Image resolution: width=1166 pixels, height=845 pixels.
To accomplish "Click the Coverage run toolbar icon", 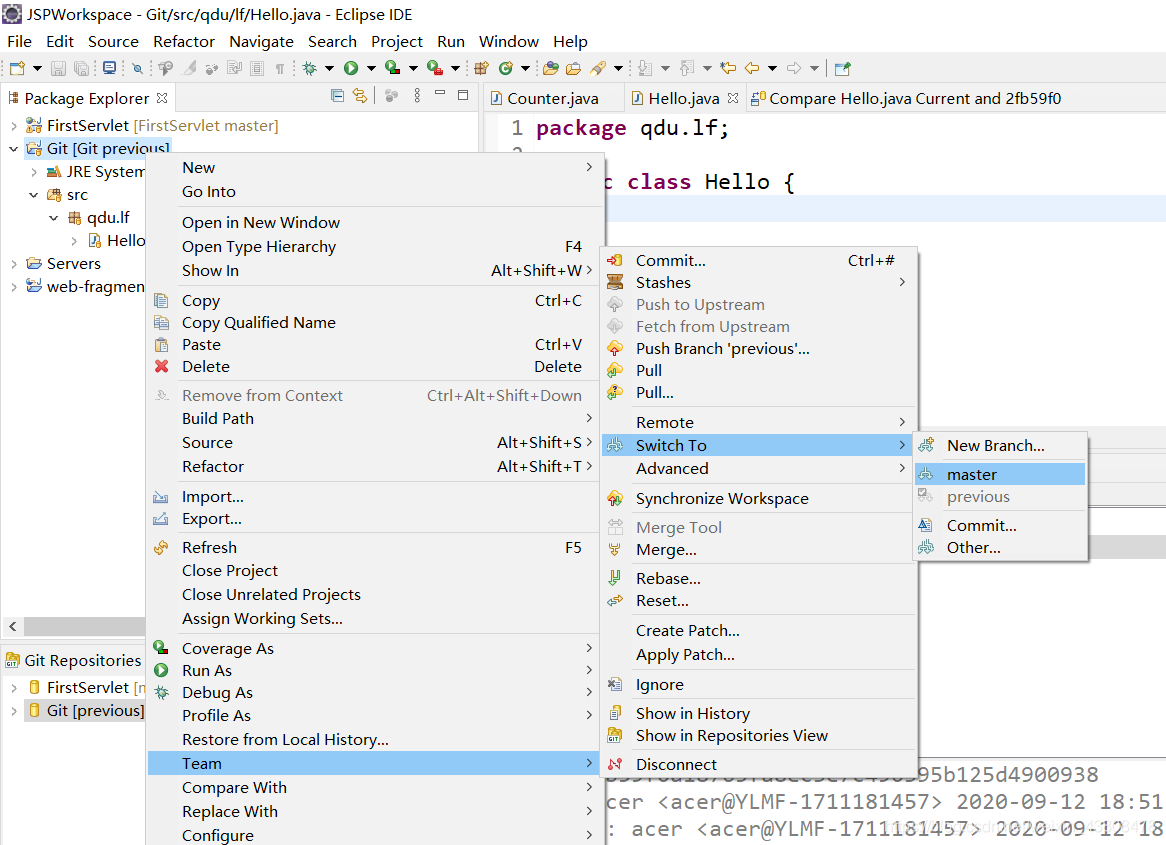I will (393, 68).
